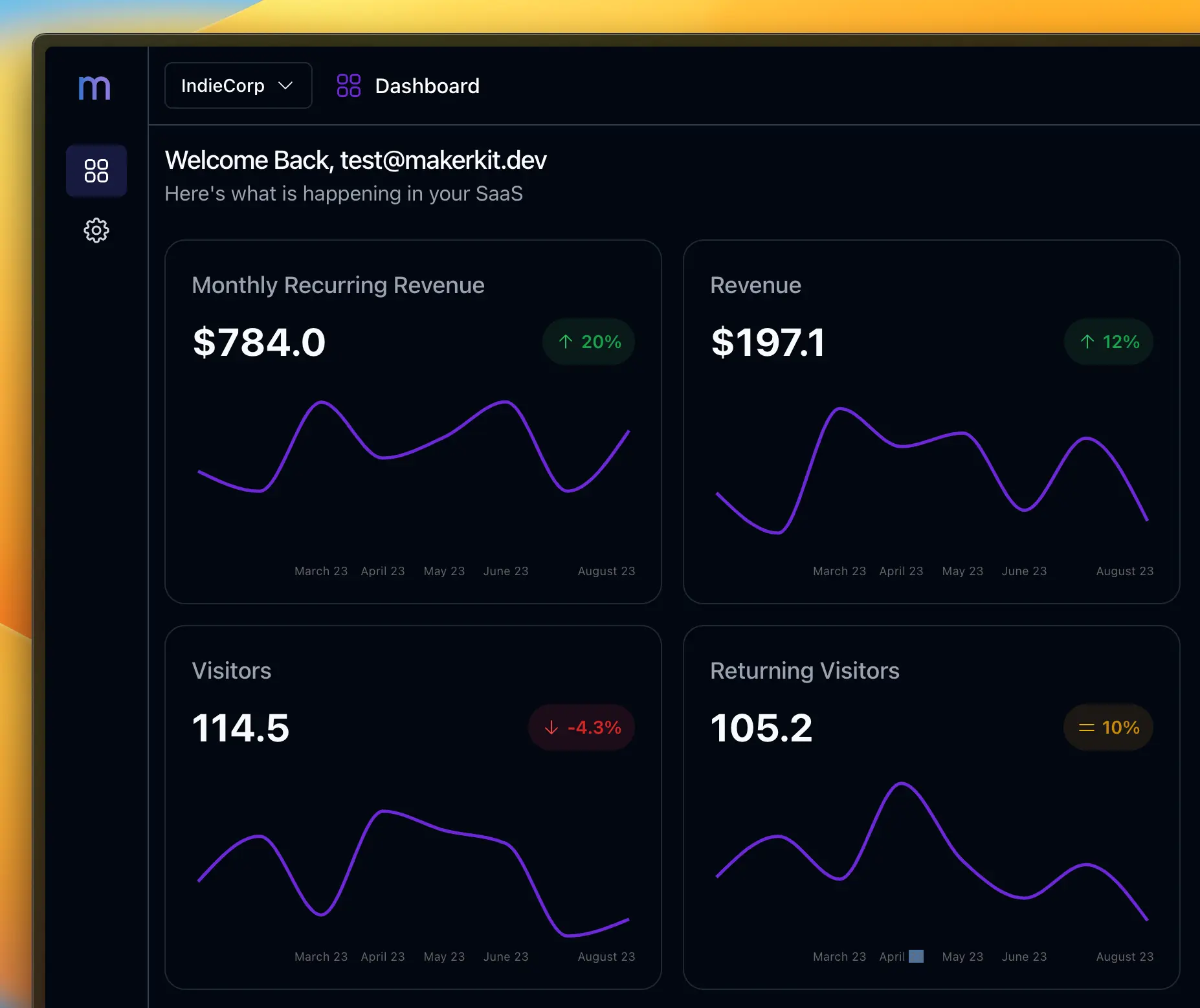Image resolution: width=1200 pixels, height=1008 pixels.
Task: Click the red down arrow on Visitors card
Action: pos(551,727)
